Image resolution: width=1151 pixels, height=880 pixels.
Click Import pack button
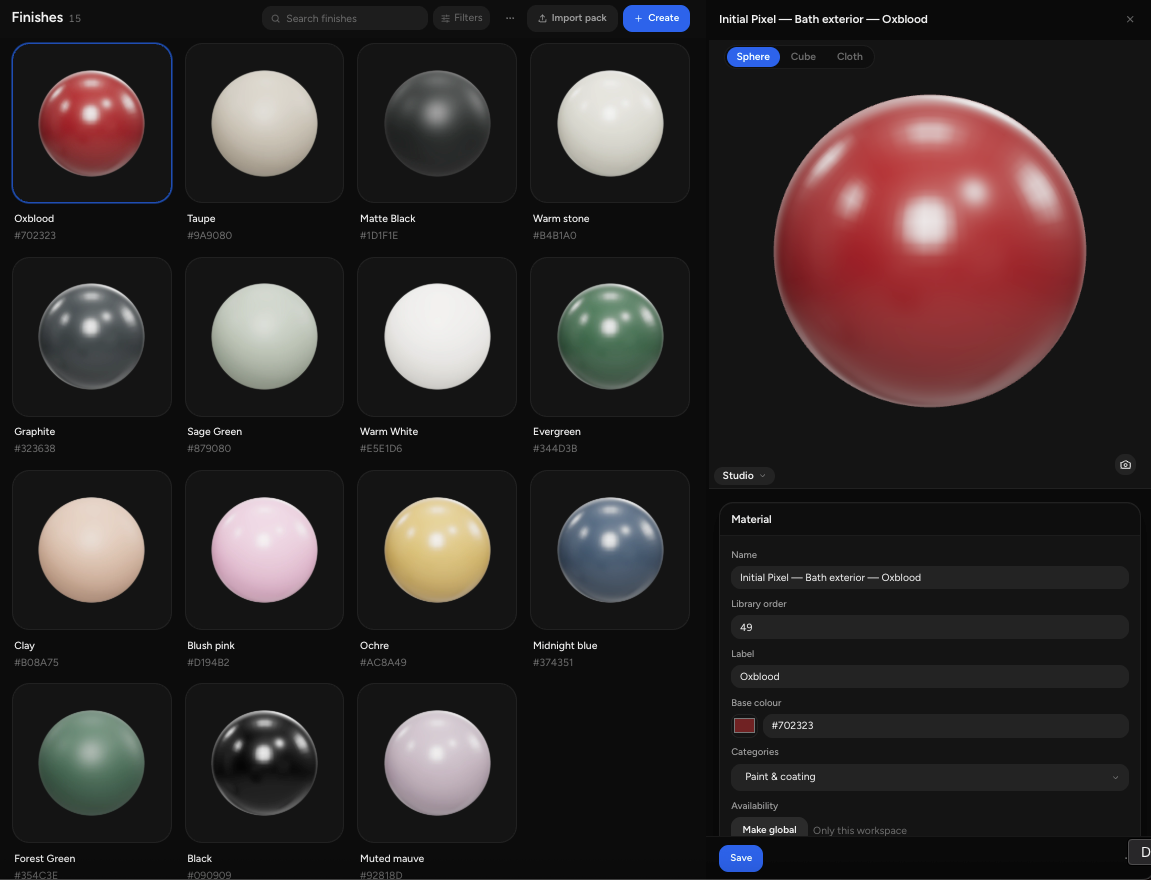572,18
